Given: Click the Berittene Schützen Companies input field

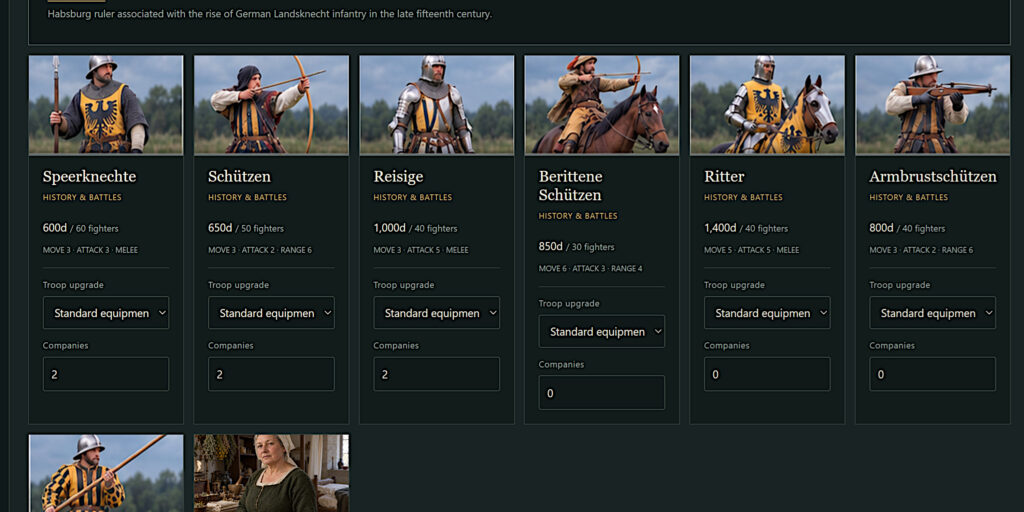Looking at the screenshot, I should tap(601, 392).
